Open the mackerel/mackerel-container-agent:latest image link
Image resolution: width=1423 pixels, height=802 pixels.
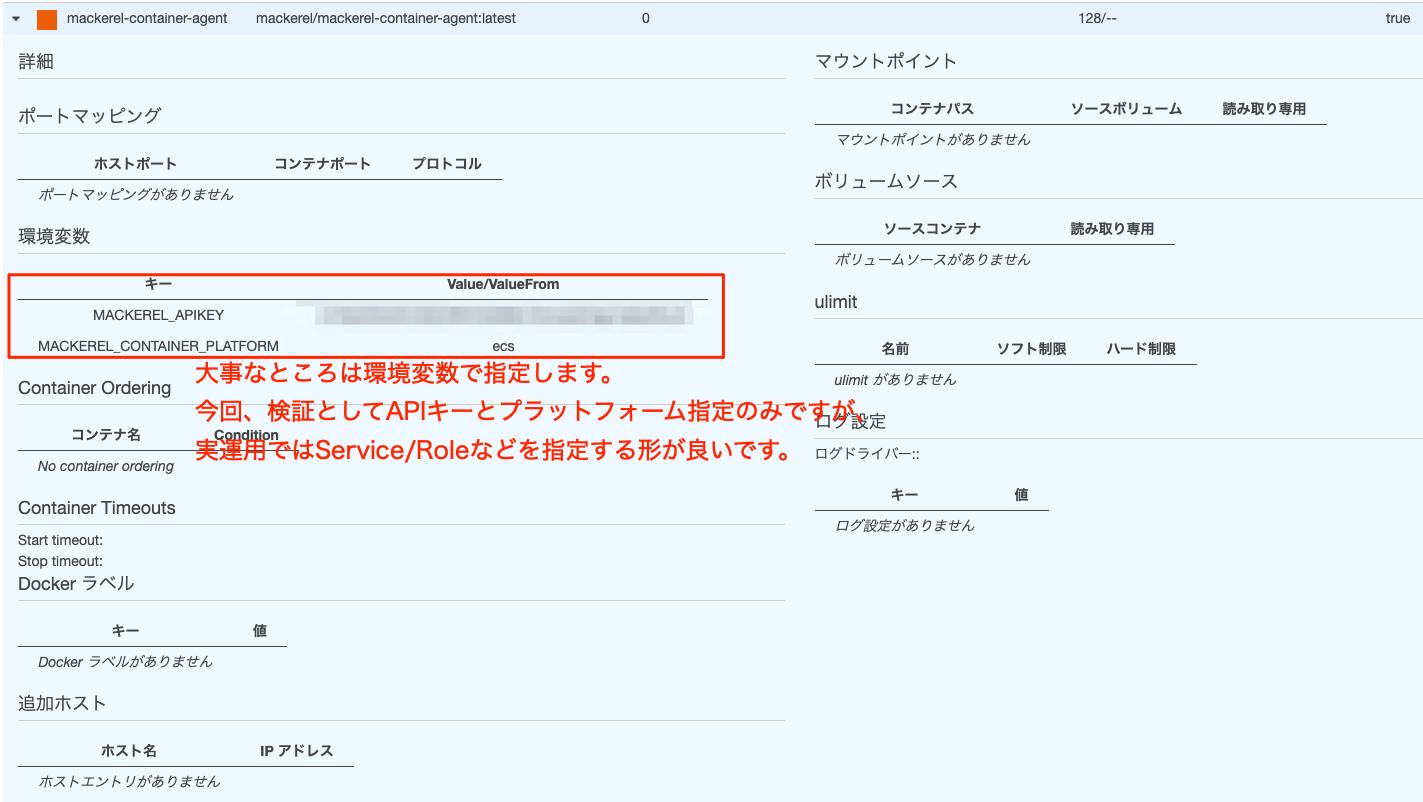tap(385, 17)
